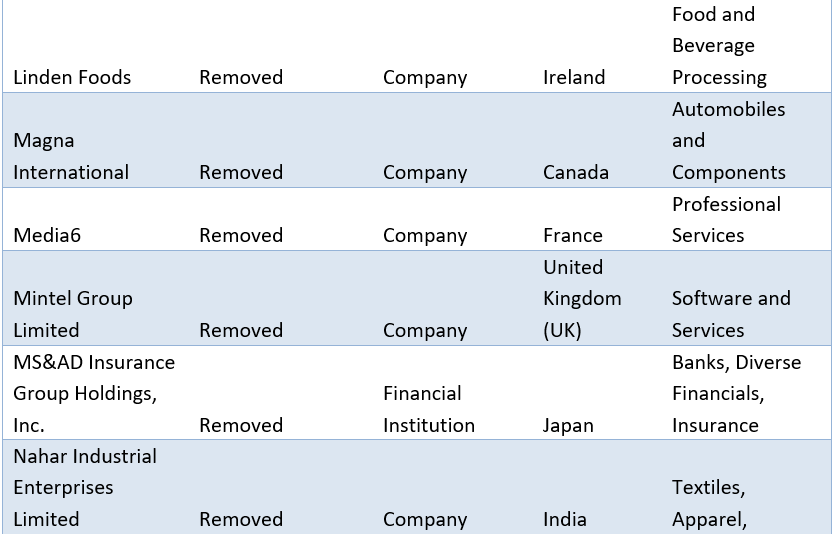This screenshot has height=534, width=835.
Task: Click the Food and Beverage Processing cell
Action: [x=719, y=46]
